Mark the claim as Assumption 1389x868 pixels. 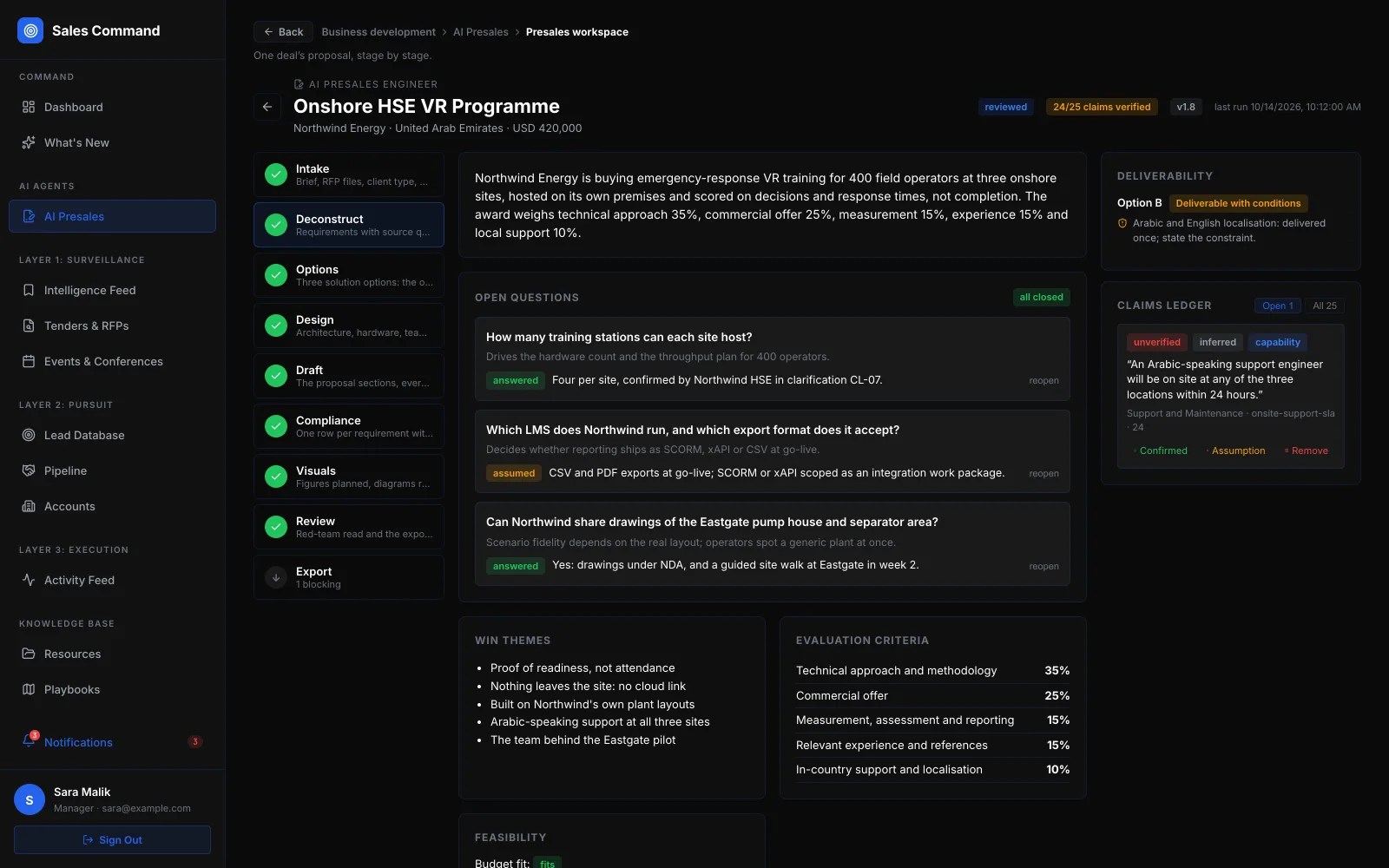point(1235,450)
